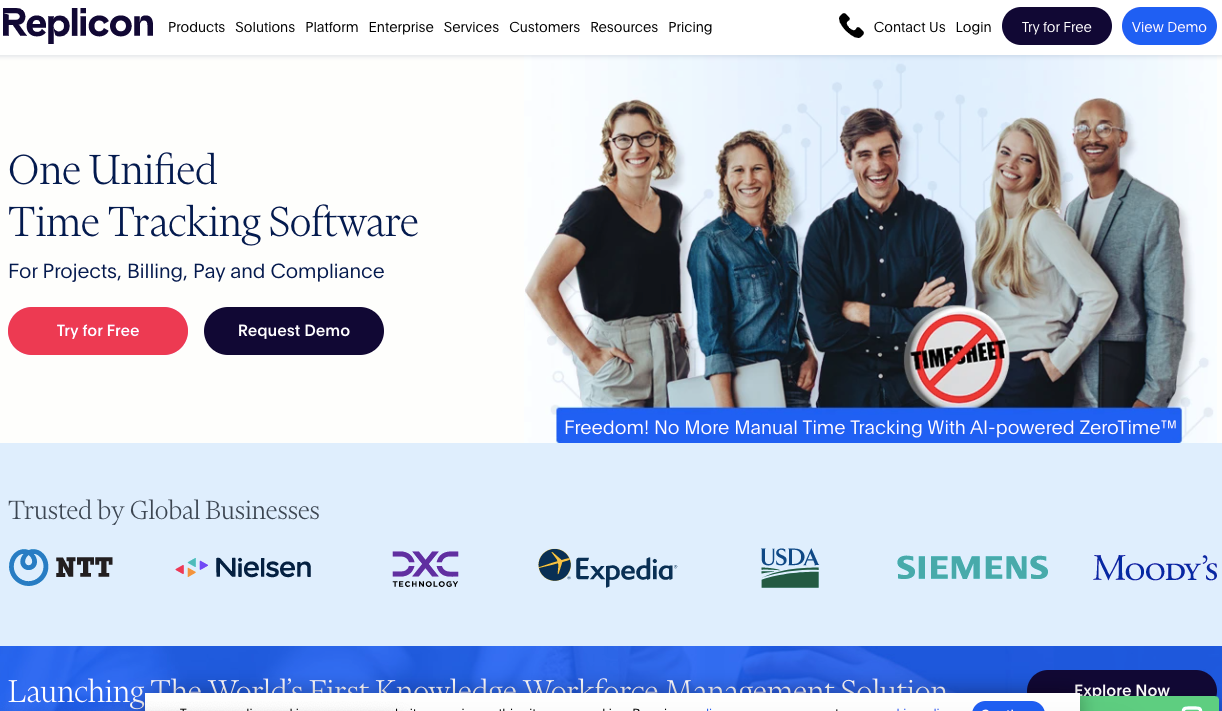Image resolution: width=1222 pixels, height=711 pixels.
Task: Open the Customers menu item
Action: 544,27
